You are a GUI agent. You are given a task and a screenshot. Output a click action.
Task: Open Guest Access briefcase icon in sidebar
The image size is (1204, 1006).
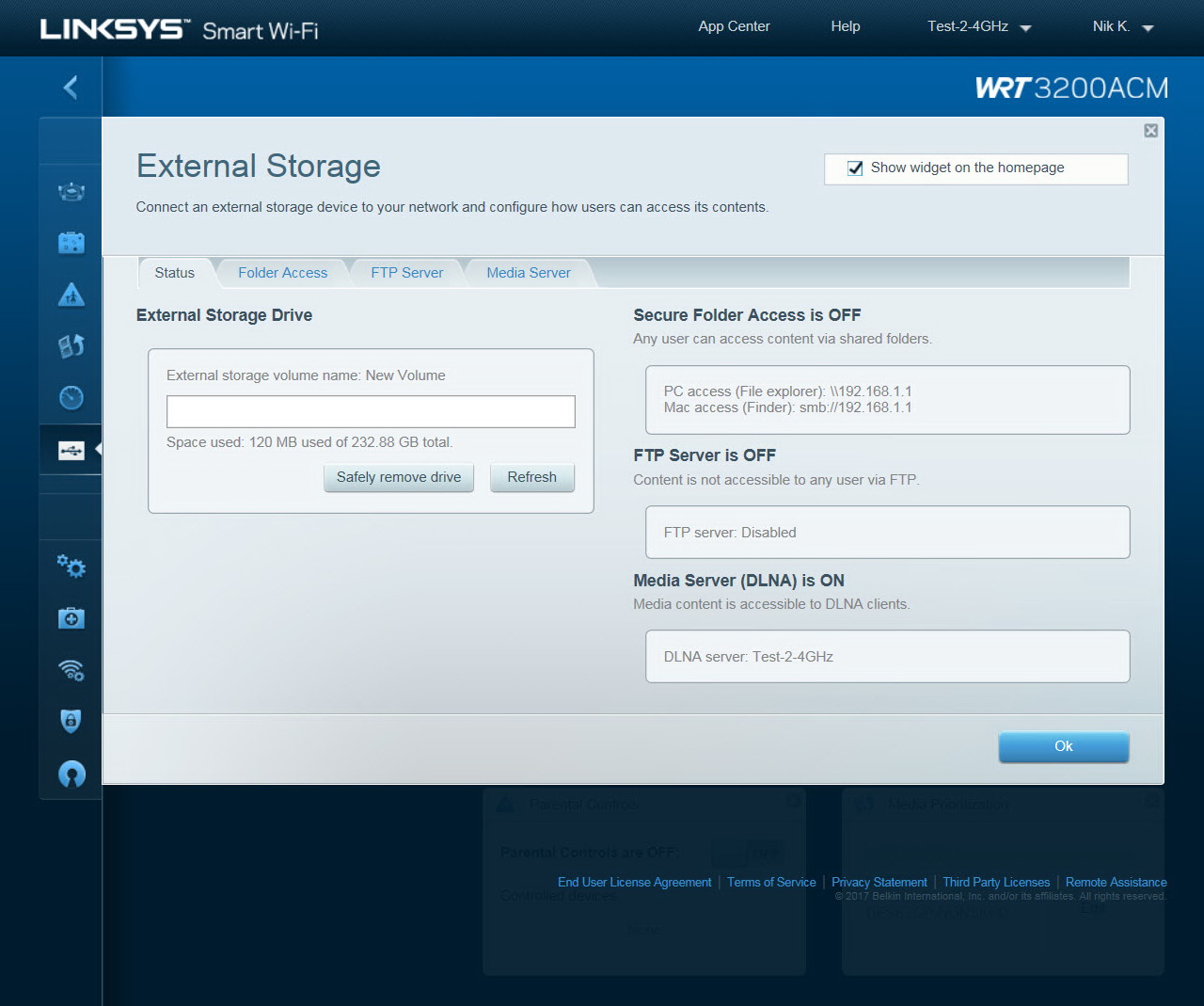tap(71, 243)
